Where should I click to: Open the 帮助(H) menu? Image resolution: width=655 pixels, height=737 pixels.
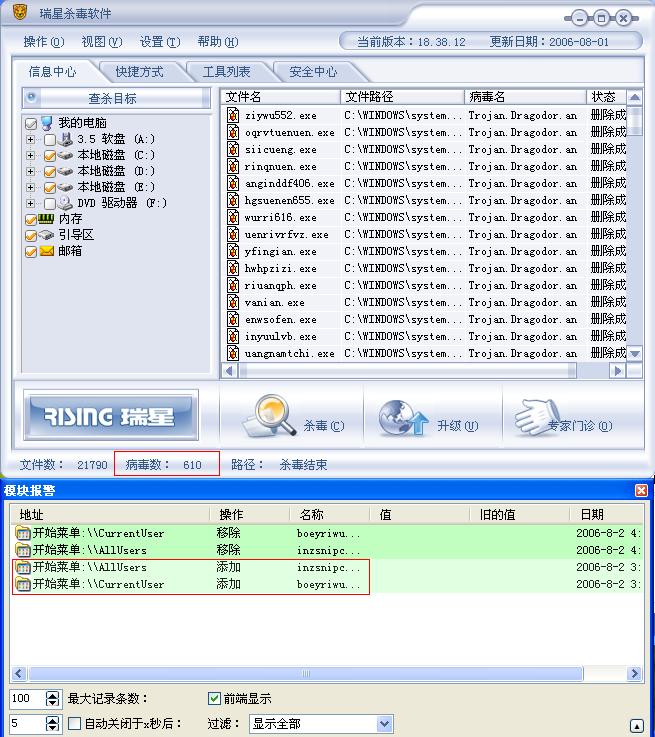click(x=218, y=42)
